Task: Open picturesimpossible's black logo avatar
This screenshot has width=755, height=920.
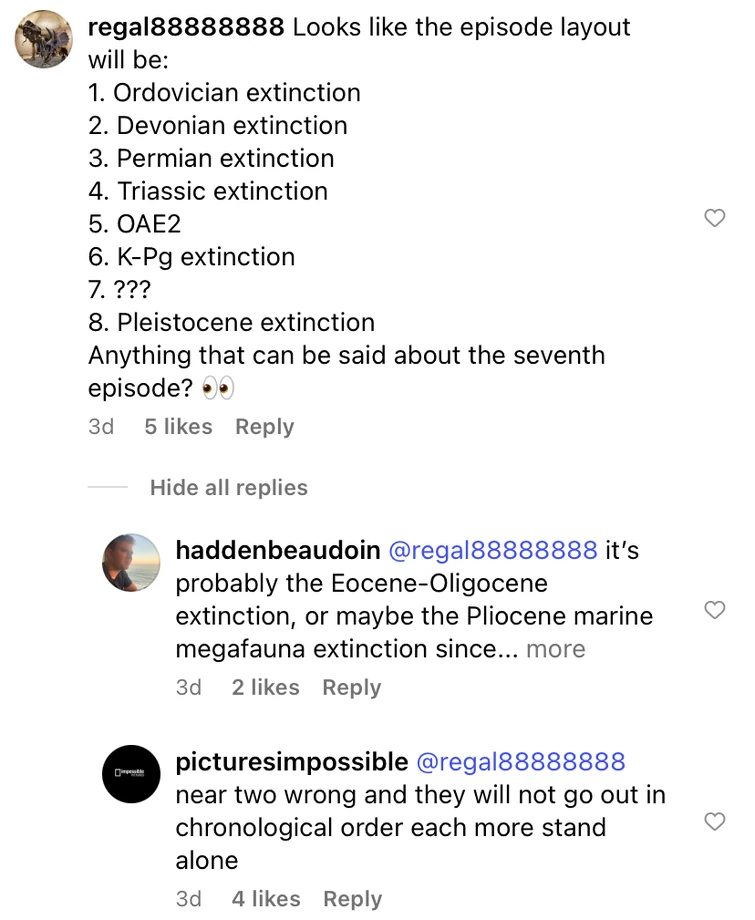Action: click(x=131, y=774)
